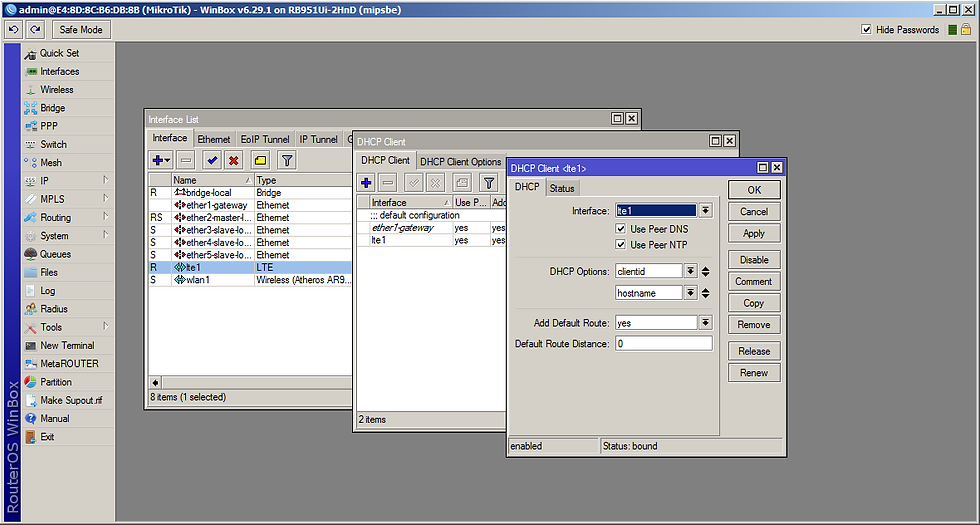Image resolution: width=980 pixels, height=525 pixels.
Task: Click disable red X in Interface List toolbar
Action: point(234,161)
